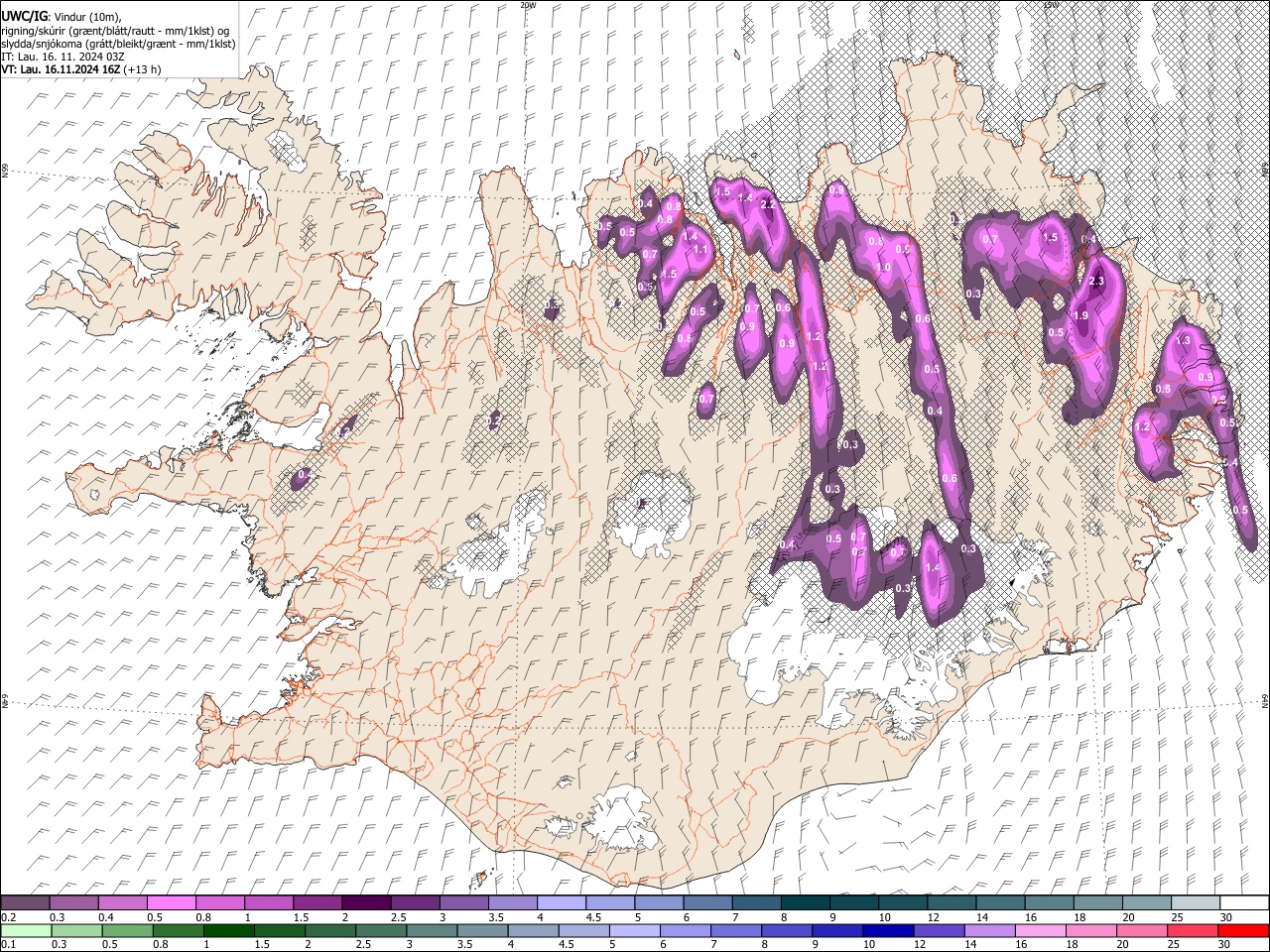Select the dark teal 8–9 snow legend swatch
Screen dimensions: 1270x952
coord(806,902)
